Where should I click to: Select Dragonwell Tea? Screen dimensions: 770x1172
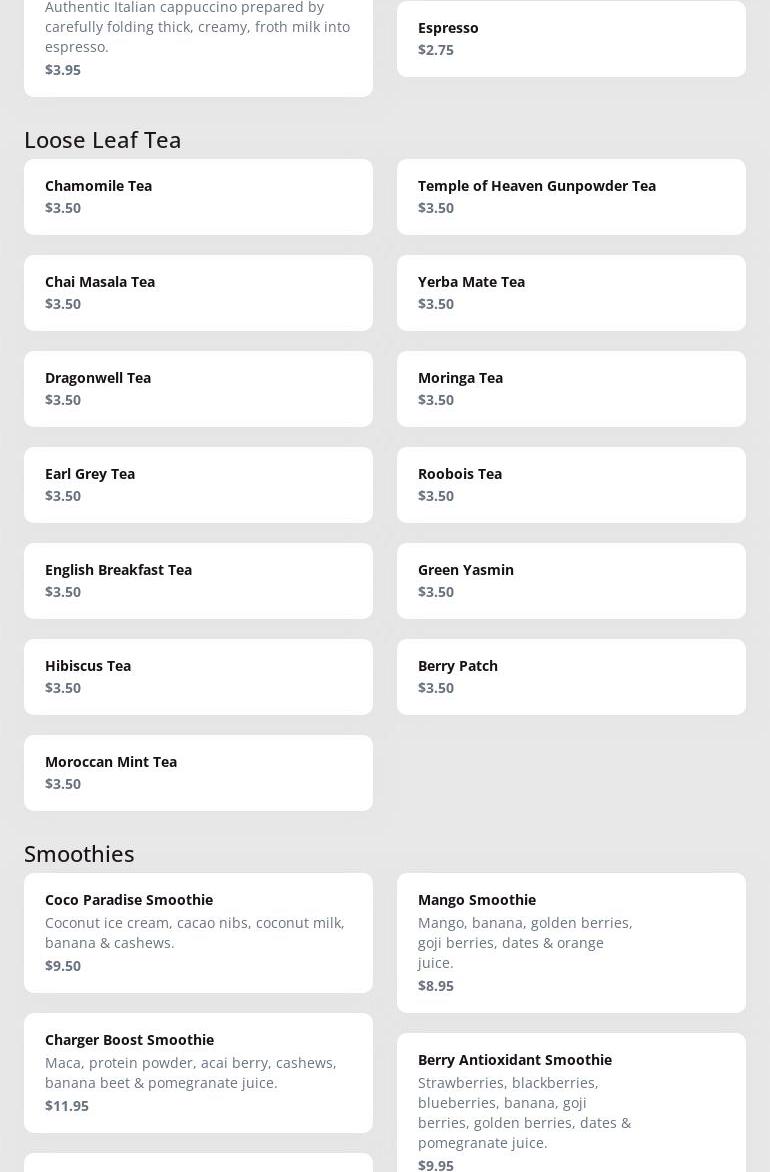coord(198,389)
